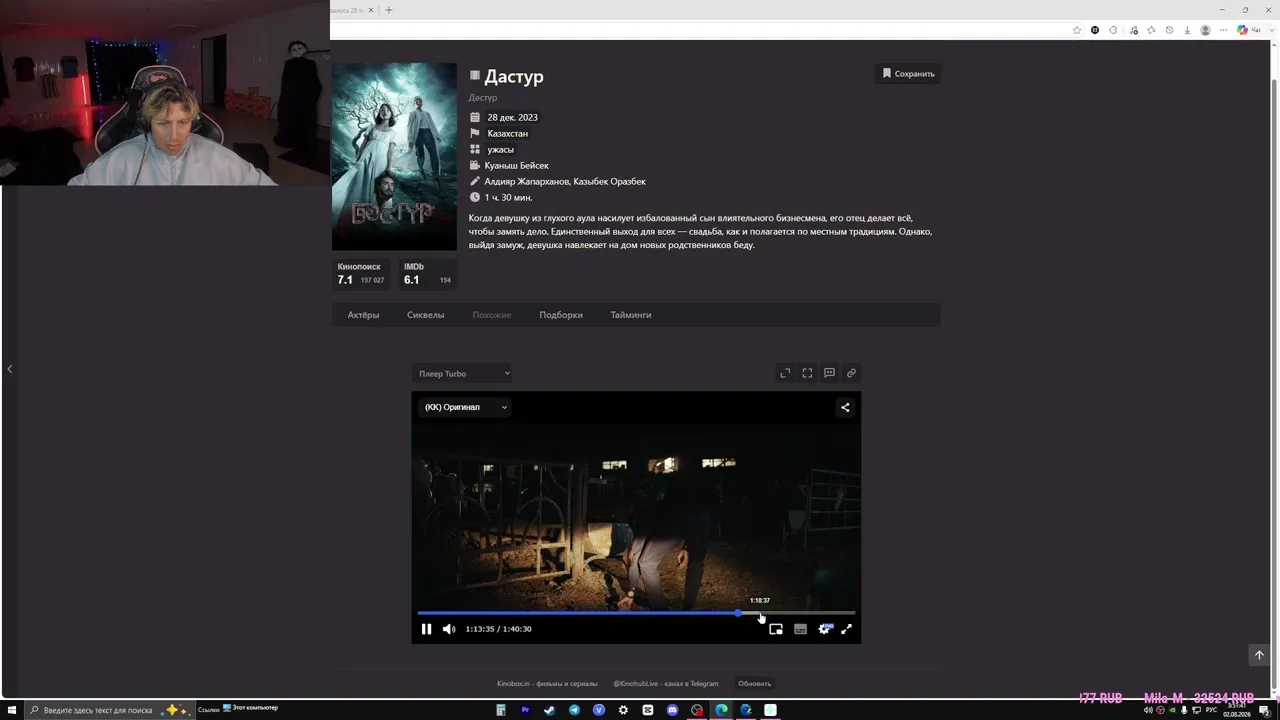Open the (KK) Оригинал audio dropdown

click(x=466, y=407)
